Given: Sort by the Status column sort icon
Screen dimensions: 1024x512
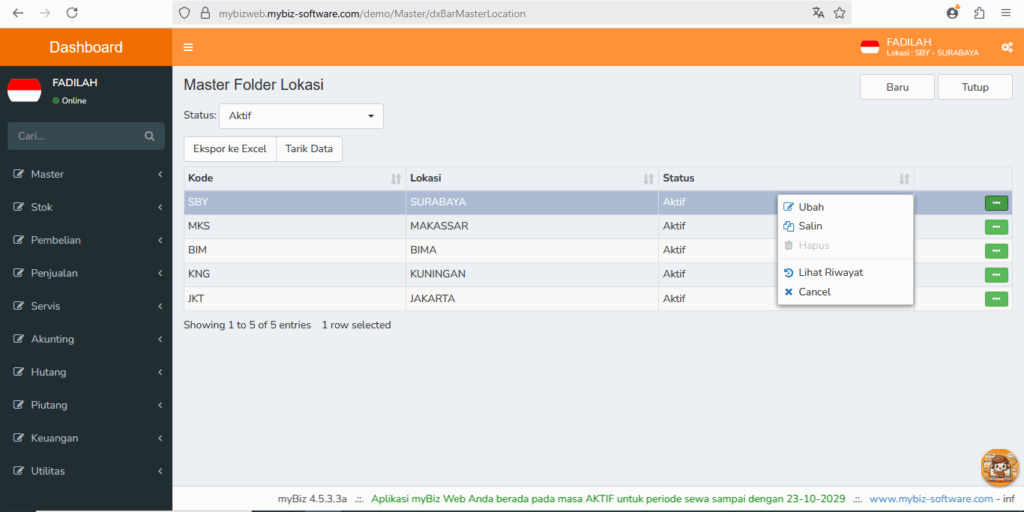Looking at the screenshot, I should (x=904, y=179).
